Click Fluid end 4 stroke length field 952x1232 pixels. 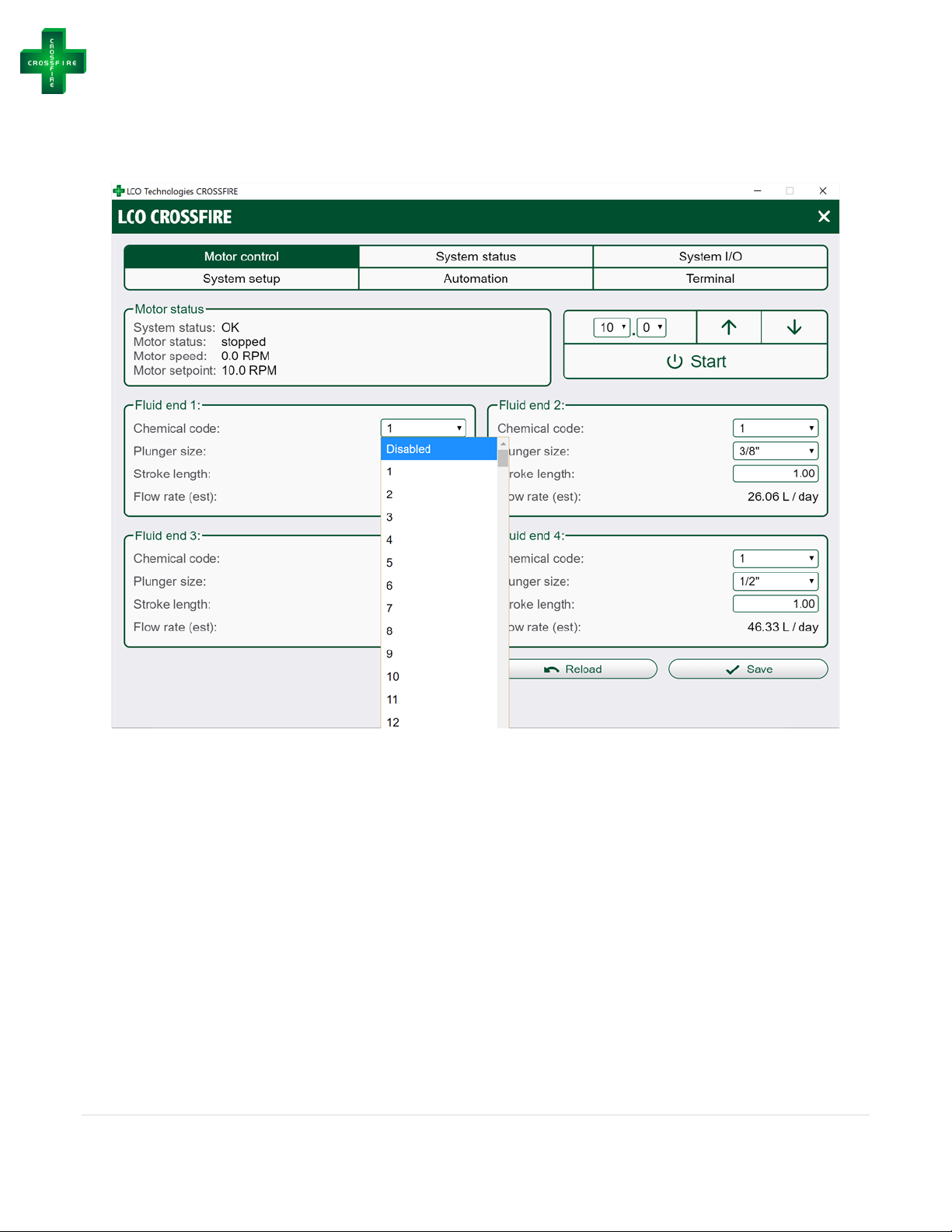[776, 604]
